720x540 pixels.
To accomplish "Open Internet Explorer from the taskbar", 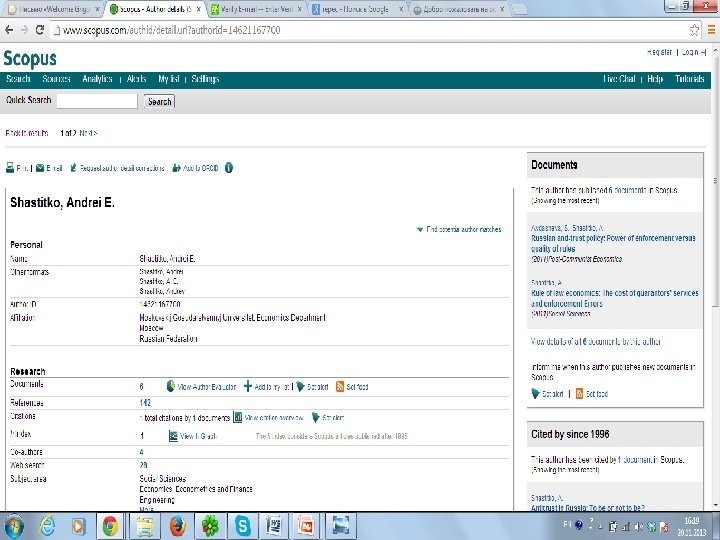I will 47,526.
